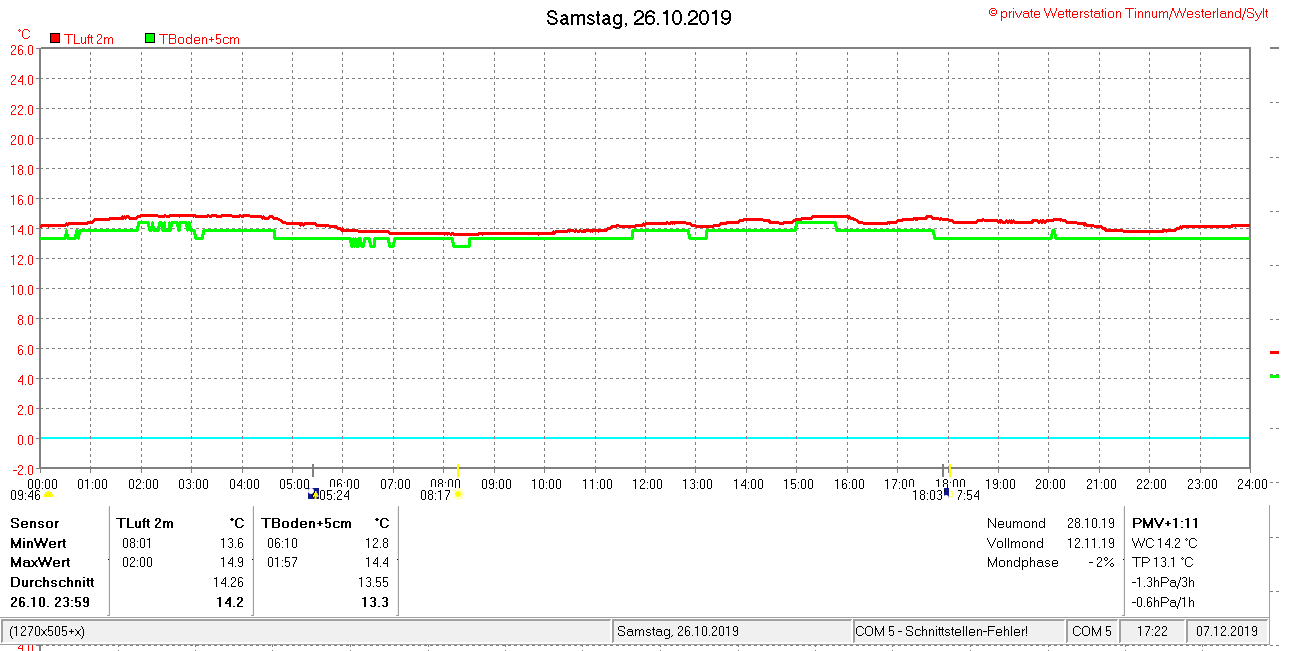The width and height of the screenshot is (1310, 651).
Task: Click the 17:22 clock in status bar
Action: pyautogui.click(x=1152, y=632)
